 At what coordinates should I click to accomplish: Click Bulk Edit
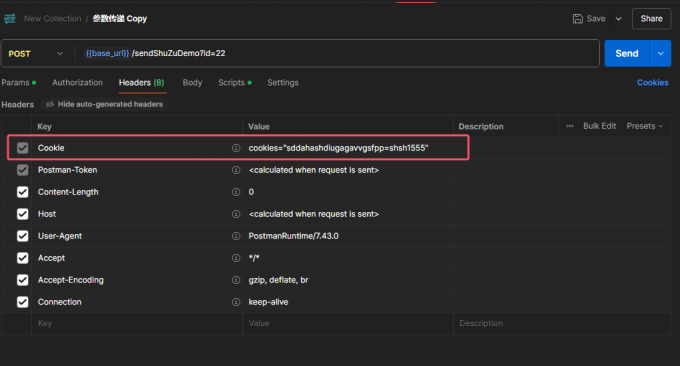pos(599,126)
